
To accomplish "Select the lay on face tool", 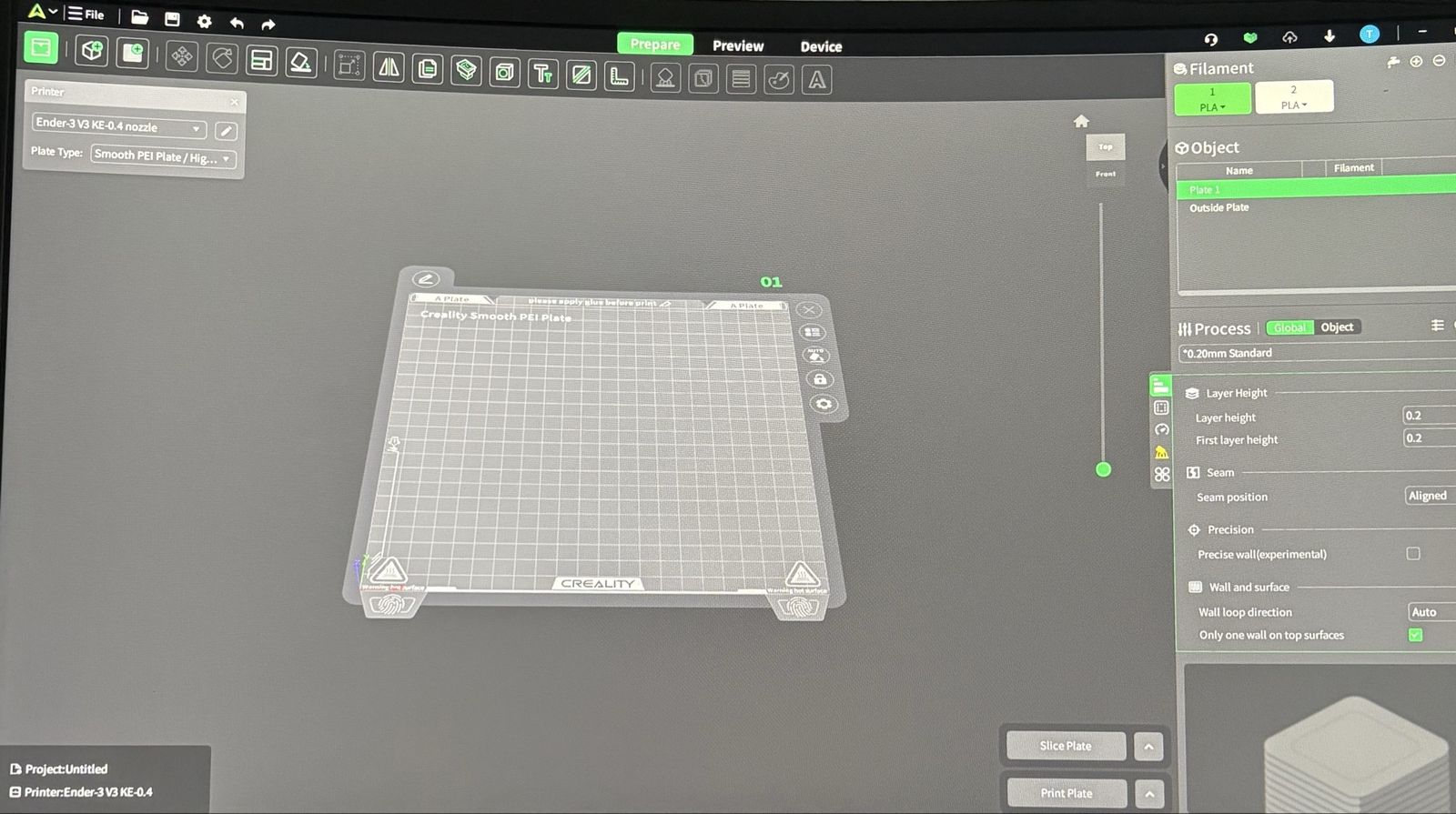I will 300,63.
